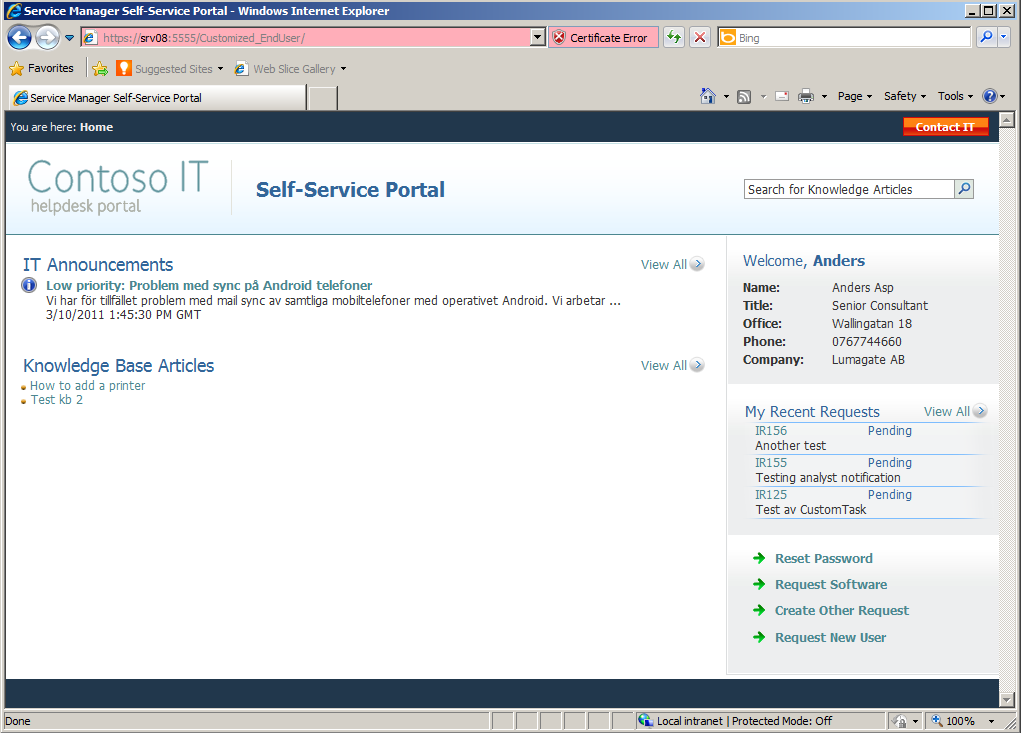Open the search provider options dropdown
Image resolution: width=1021 pixels, height=733 pixels.
click(1004, 37)
